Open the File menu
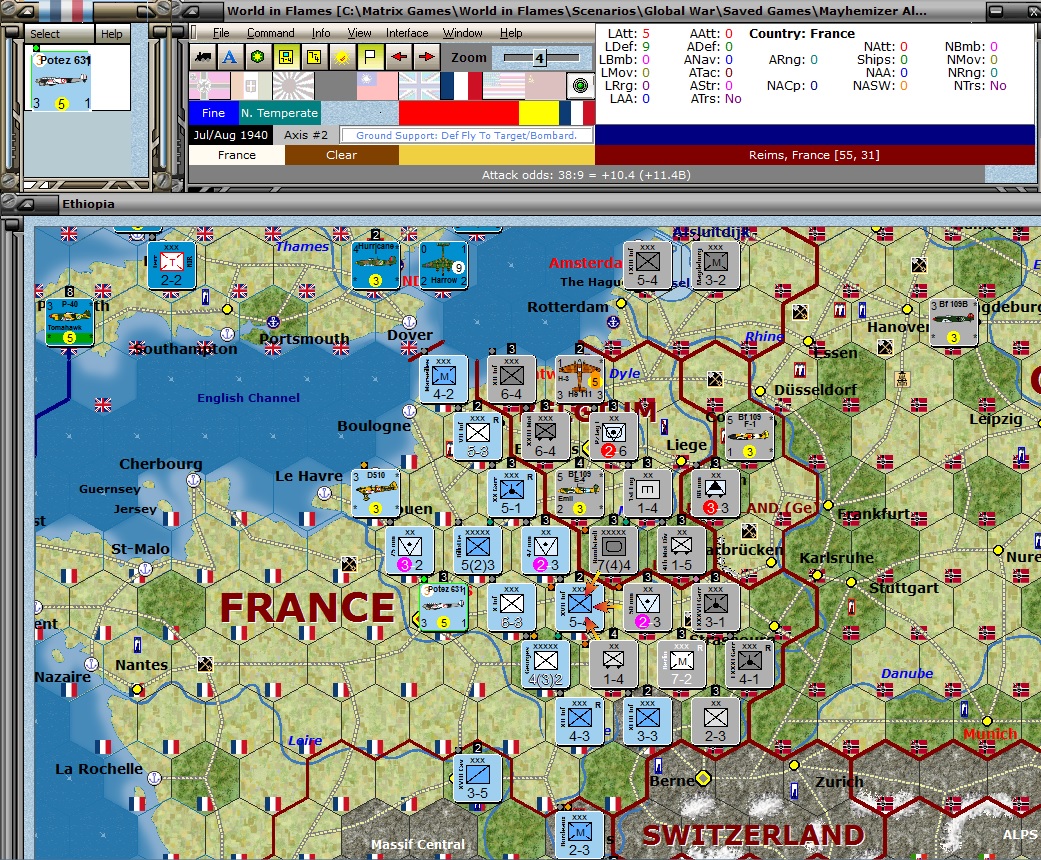The image size is (1041, 860). point(221,33)
